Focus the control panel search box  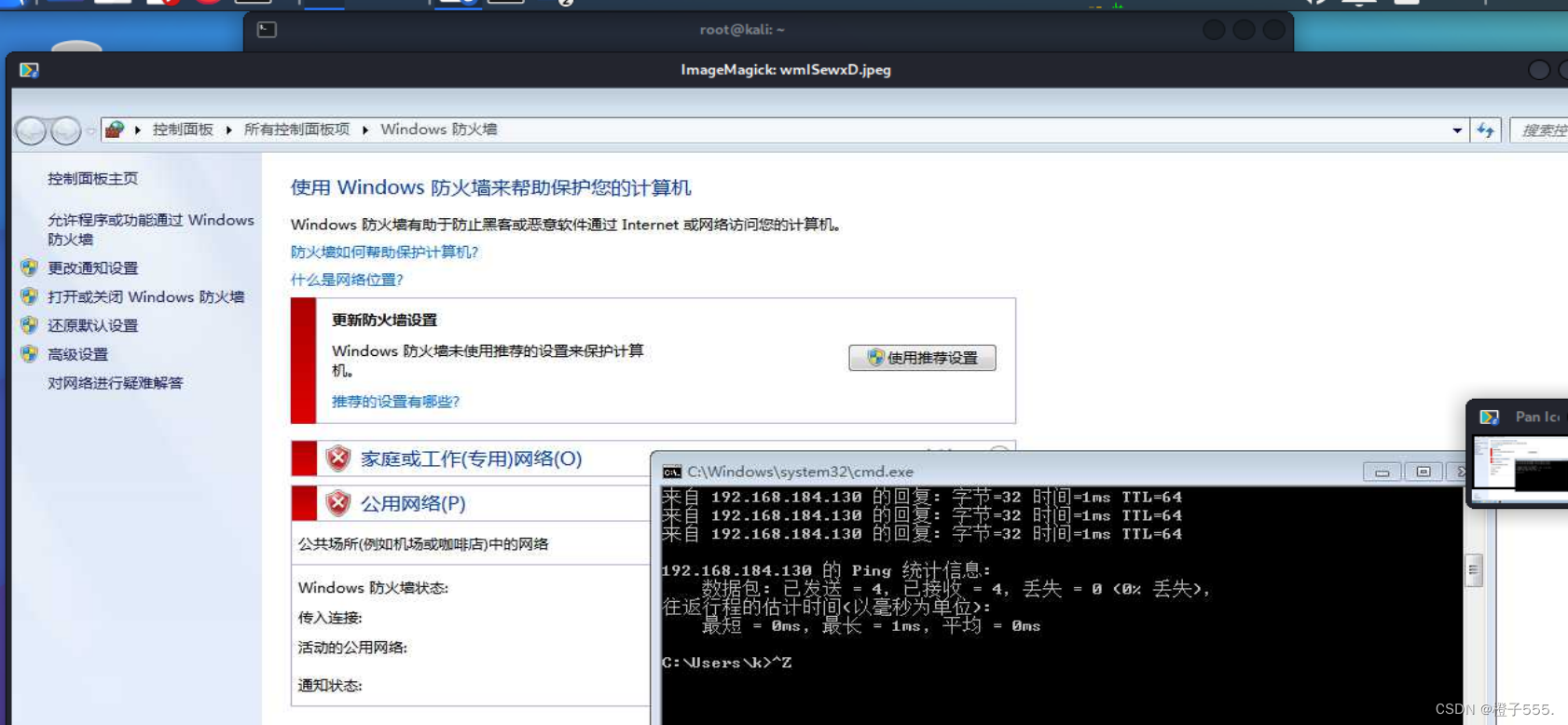coord(1539,130)
